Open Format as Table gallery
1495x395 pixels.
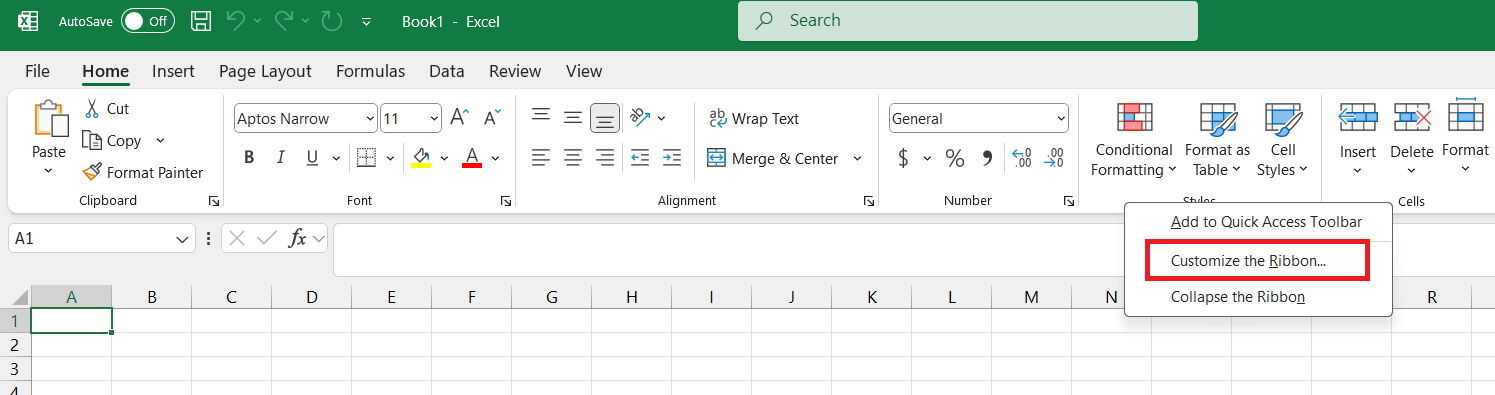pos(1217,140)
